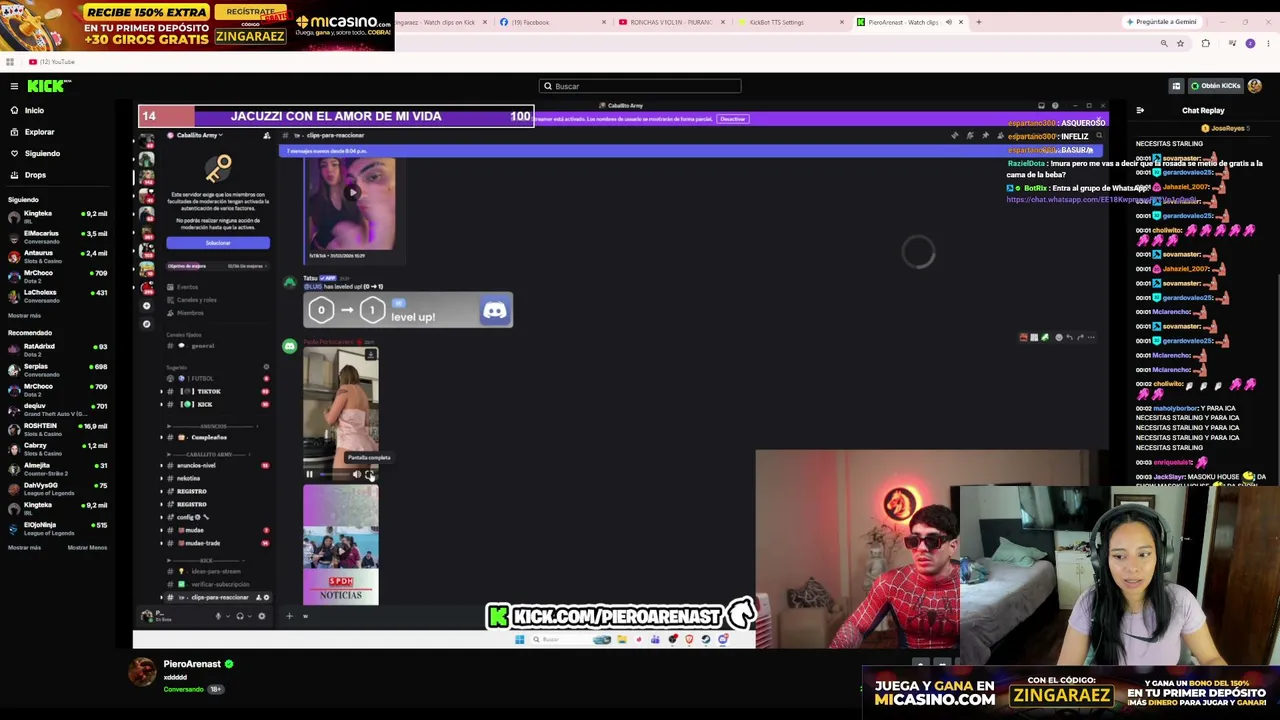This screenshot has width=1280, height=720.
Task: Open the SPDH Noticias clip thumbnail
Action: (x=341, y=546)
